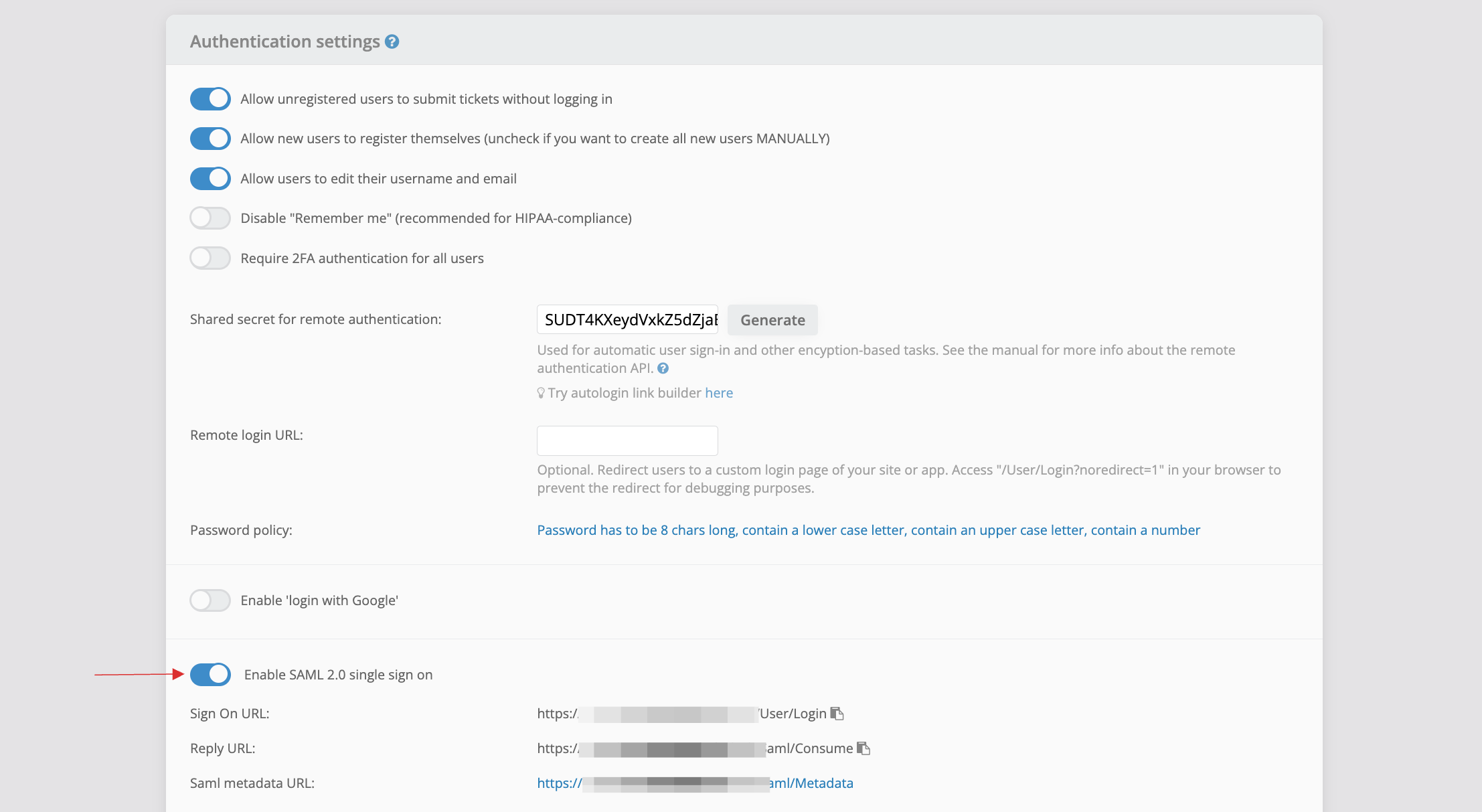This screenshot has width=1482, height=812.
Task: Click the 'Authentication settings' heading
Action: click(285, 42)
